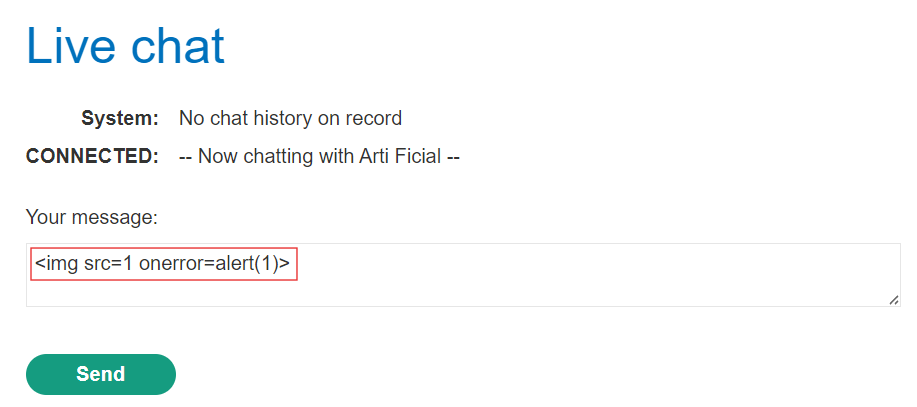917x407 pixels.
Task: Click the word "Now" in the connected status line
Action: (x=217, y=156)
